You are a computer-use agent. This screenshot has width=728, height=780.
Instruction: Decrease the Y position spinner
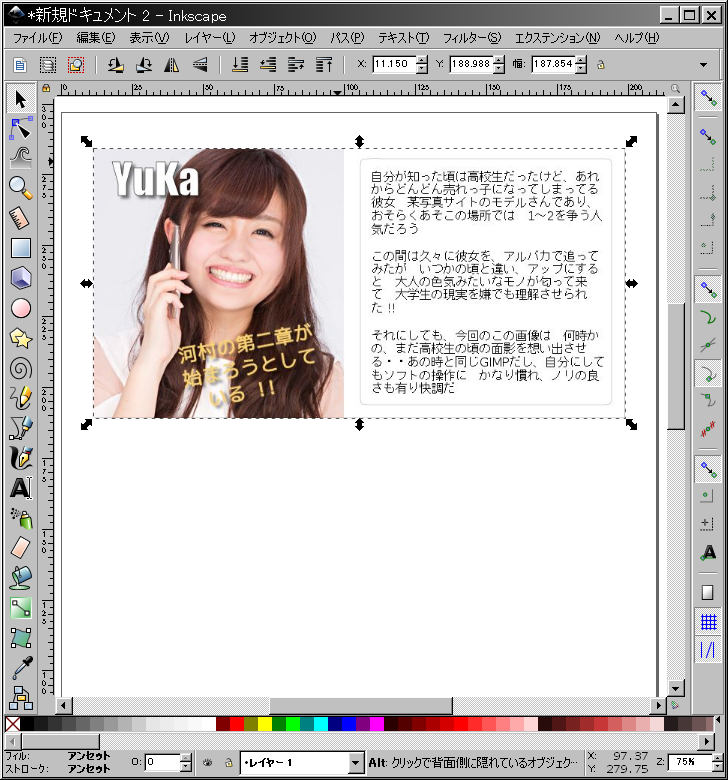pos(500,69)
